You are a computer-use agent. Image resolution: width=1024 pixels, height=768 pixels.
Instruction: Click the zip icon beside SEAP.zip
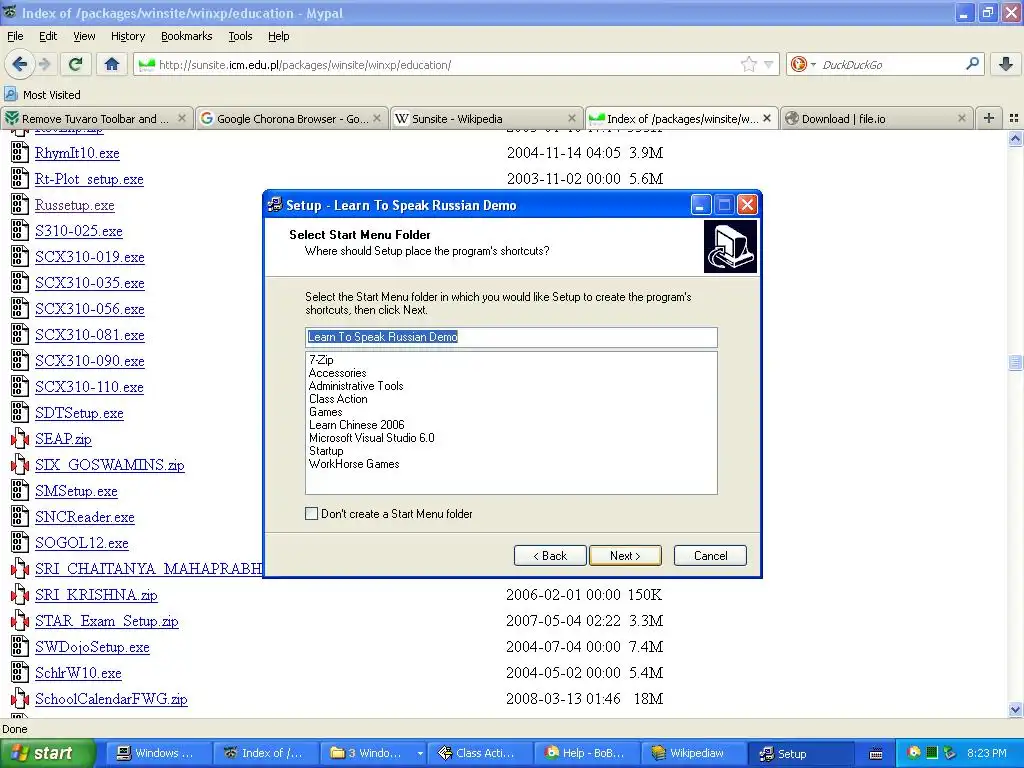pyautogui.click(x=20, y=439)
